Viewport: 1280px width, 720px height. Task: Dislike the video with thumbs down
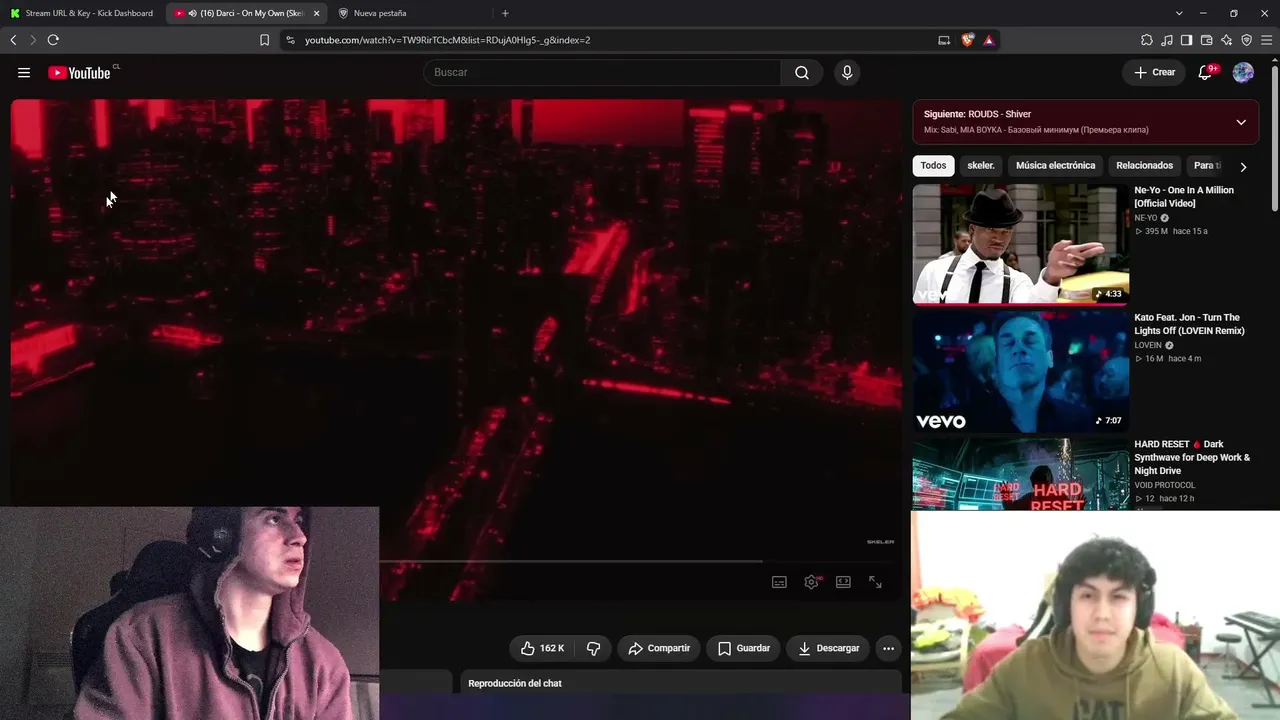pyautogui.click(x=593, y=648)
